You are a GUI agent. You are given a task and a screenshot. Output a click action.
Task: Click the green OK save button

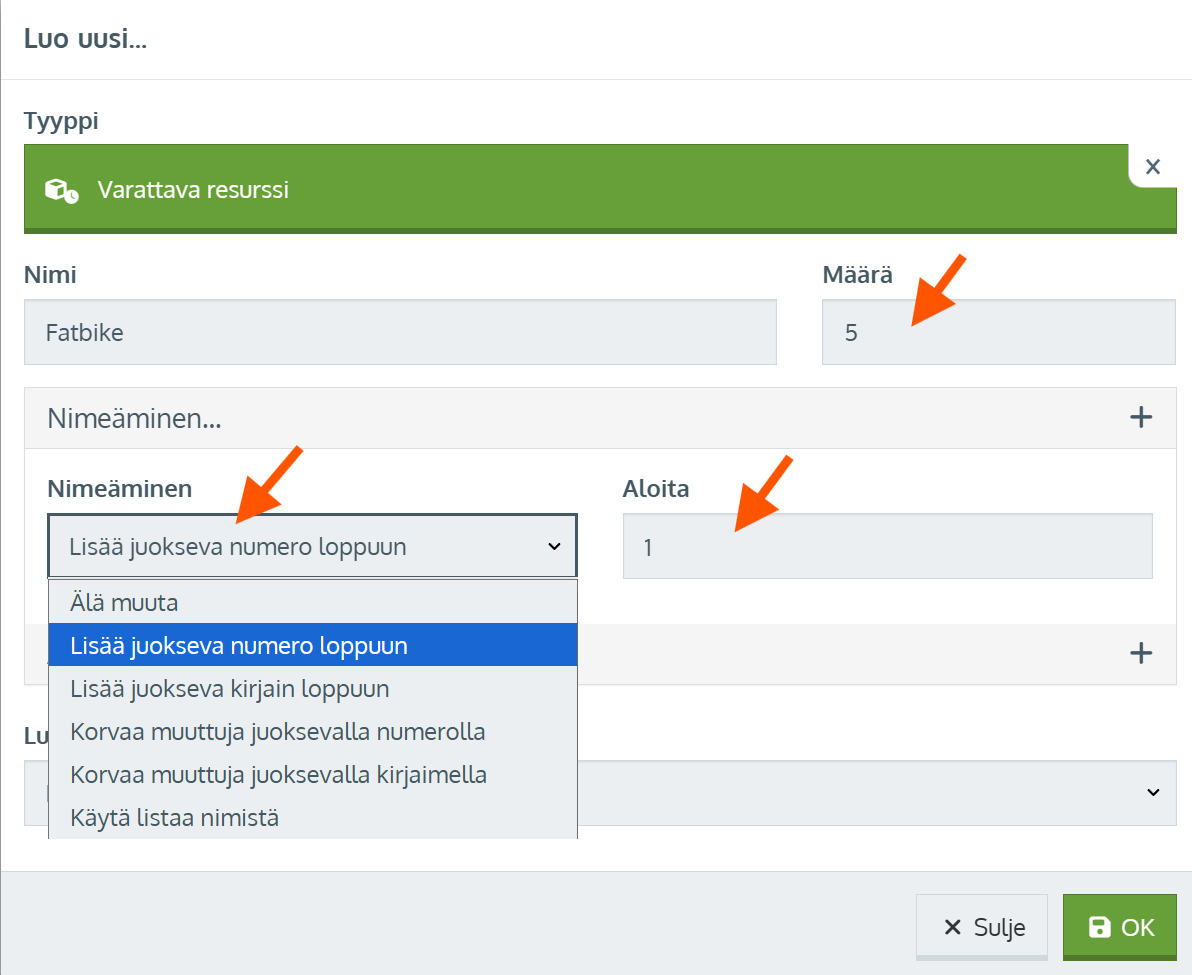(1119, 927)
